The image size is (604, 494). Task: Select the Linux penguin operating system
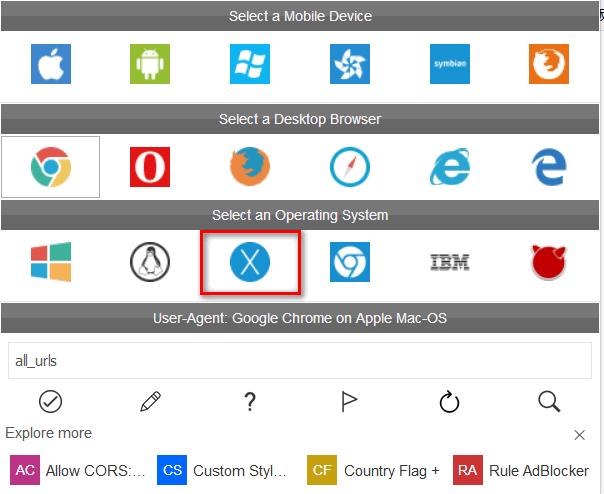tap(150, 263)
